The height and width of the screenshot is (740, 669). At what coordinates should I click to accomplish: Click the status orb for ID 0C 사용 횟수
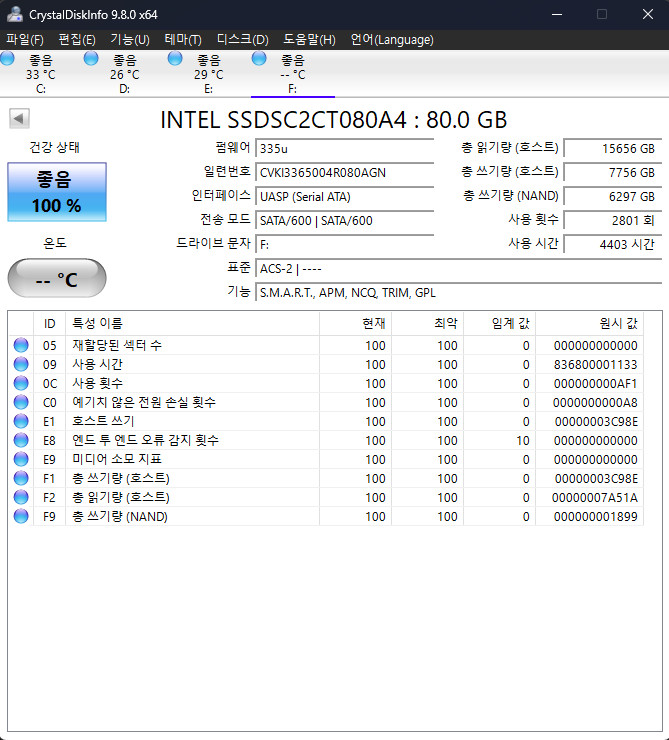[21, 383]
